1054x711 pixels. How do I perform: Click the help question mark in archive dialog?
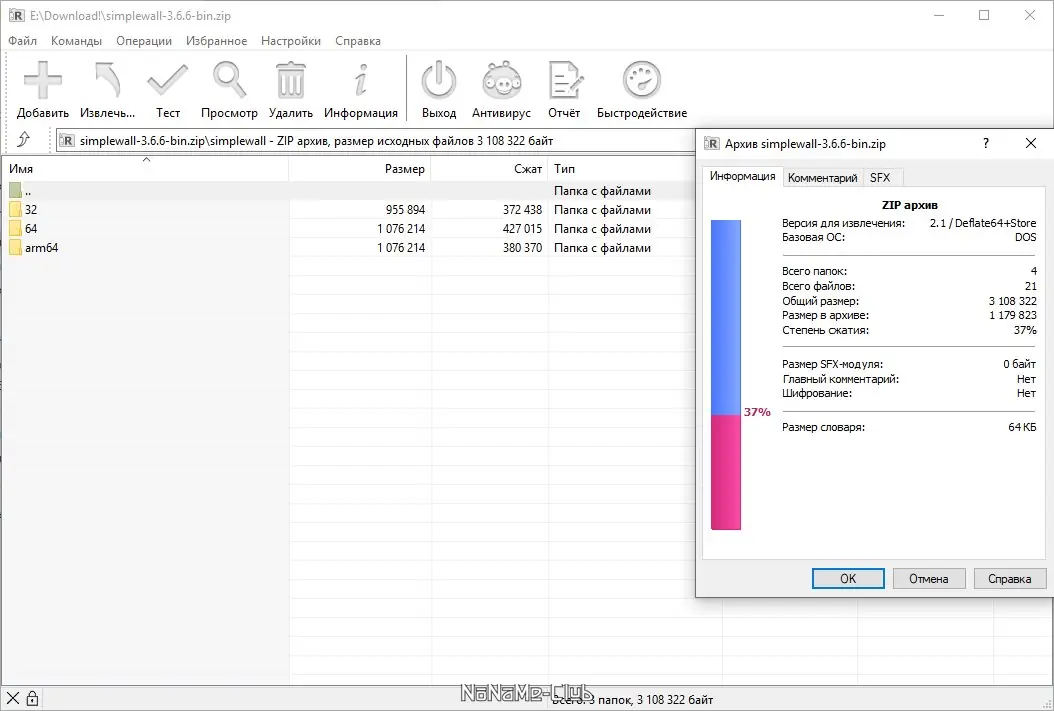click(985, 143)
